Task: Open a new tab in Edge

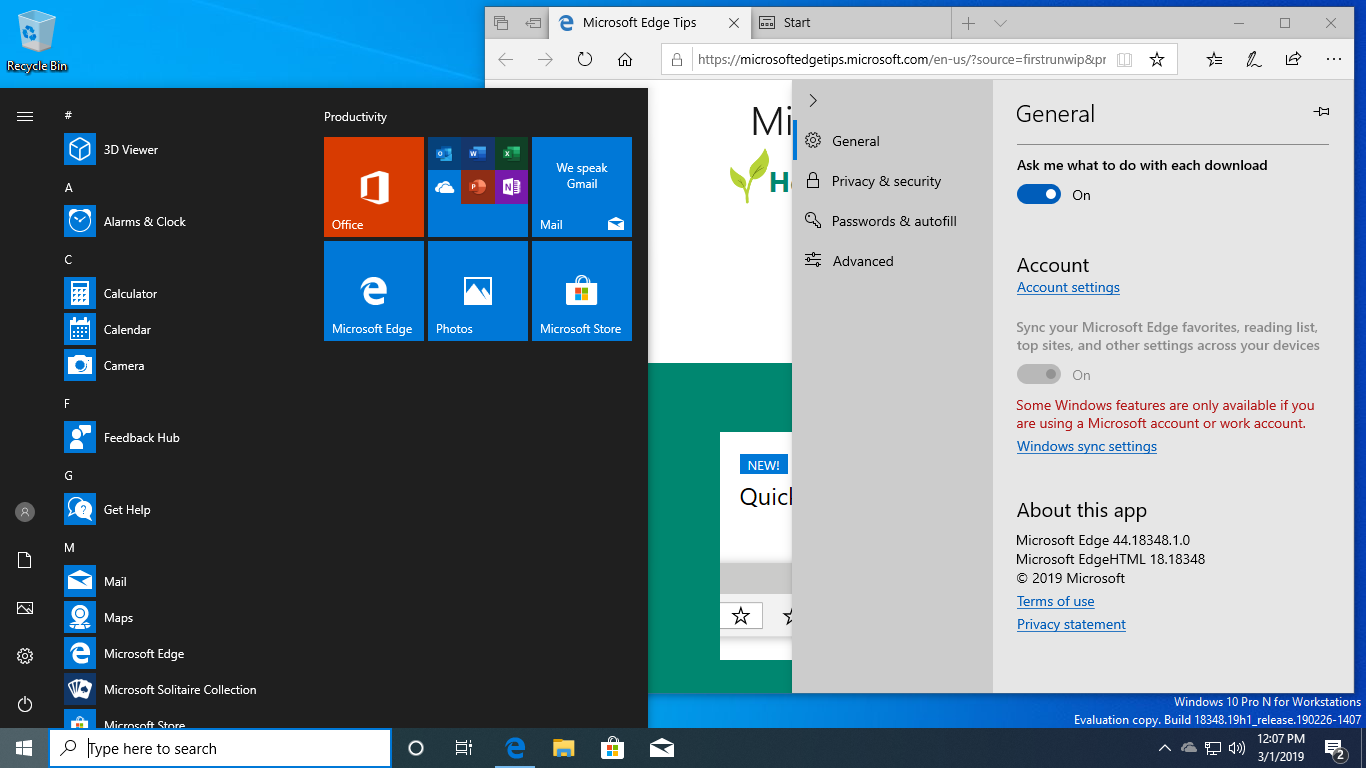Action: pyautogui.click(x=968, y=23)
